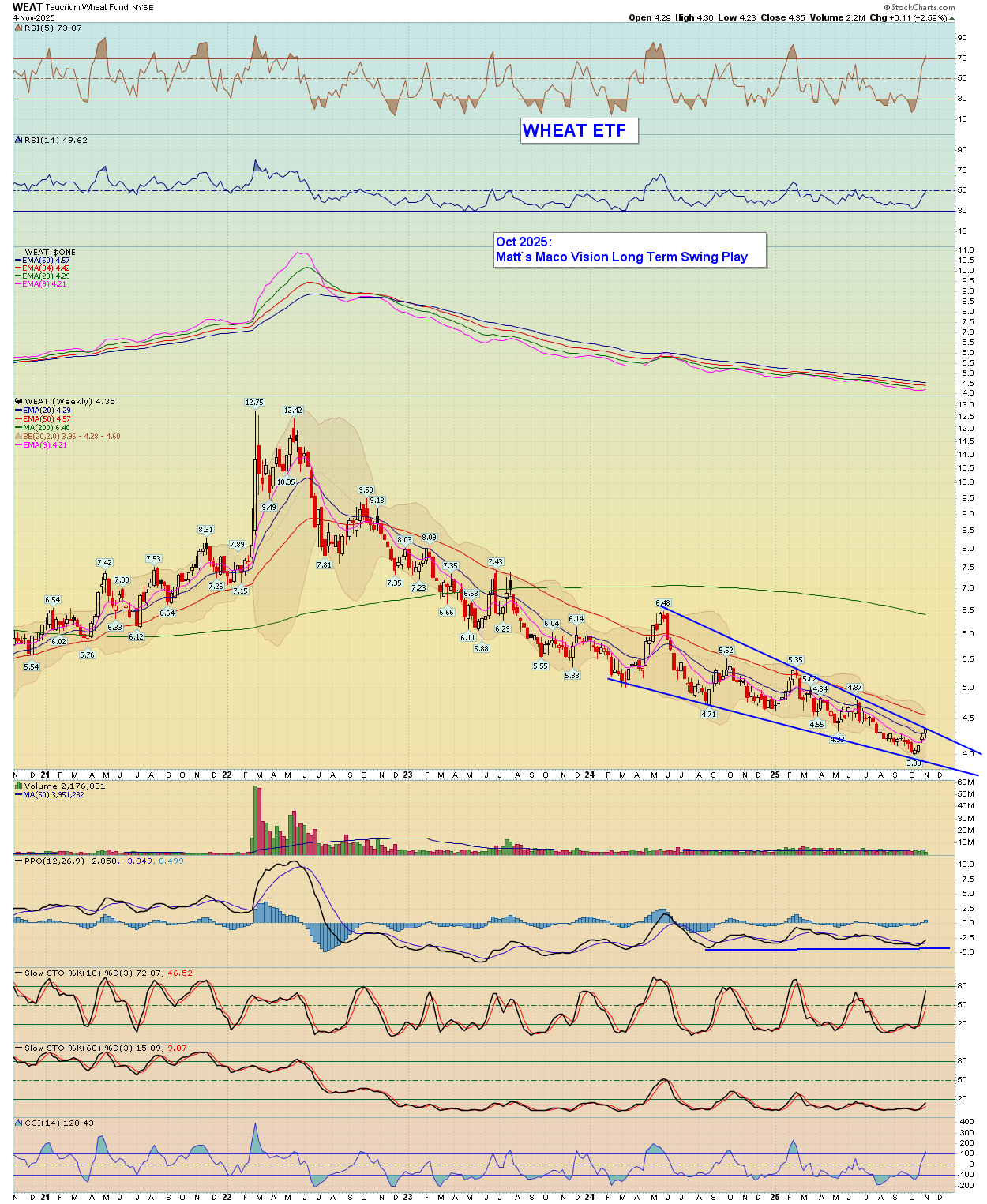This screenshot has height=1204, width=987.
Task: Click the 6.48 peak price label
Action: coord(662,603)
